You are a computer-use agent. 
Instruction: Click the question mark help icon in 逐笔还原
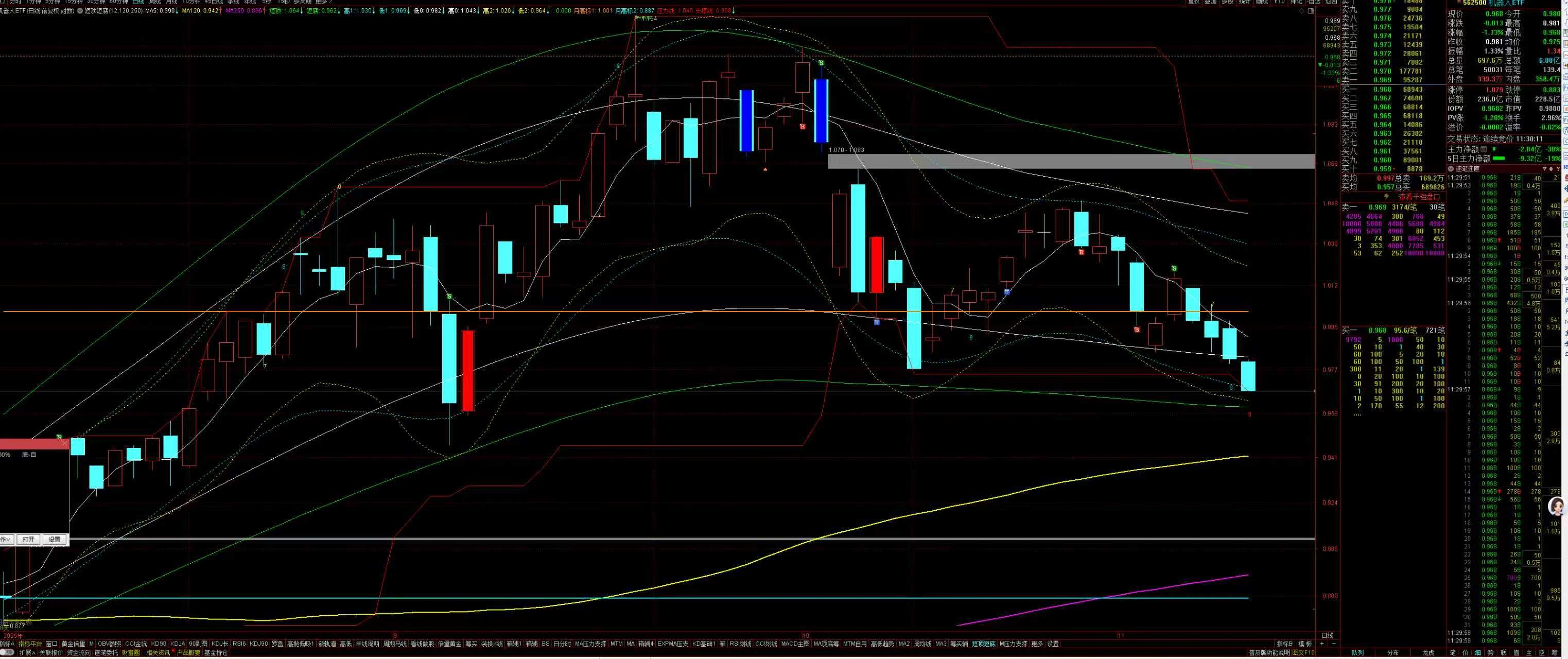click(x=1558, y=169)
